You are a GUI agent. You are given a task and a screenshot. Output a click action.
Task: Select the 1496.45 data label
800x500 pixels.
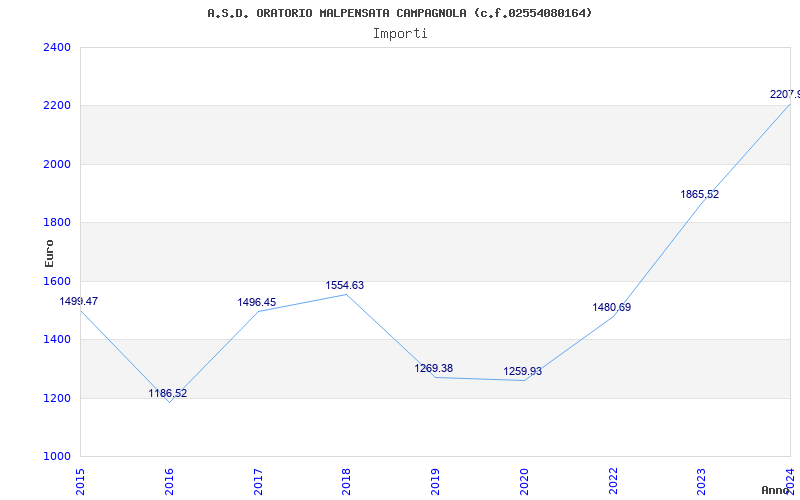pyautogui.click(x=257, y=302)
